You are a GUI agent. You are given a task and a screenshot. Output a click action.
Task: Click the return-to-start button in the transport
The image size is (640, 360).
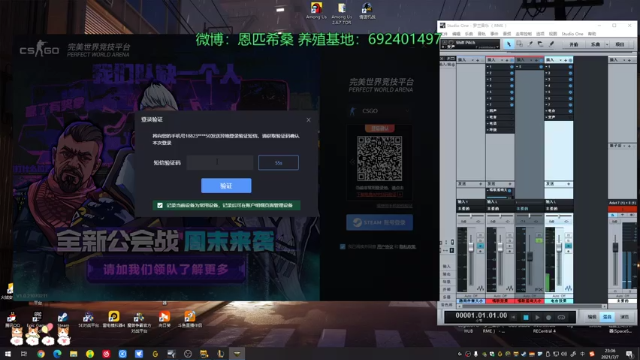[x=514, y=317]
